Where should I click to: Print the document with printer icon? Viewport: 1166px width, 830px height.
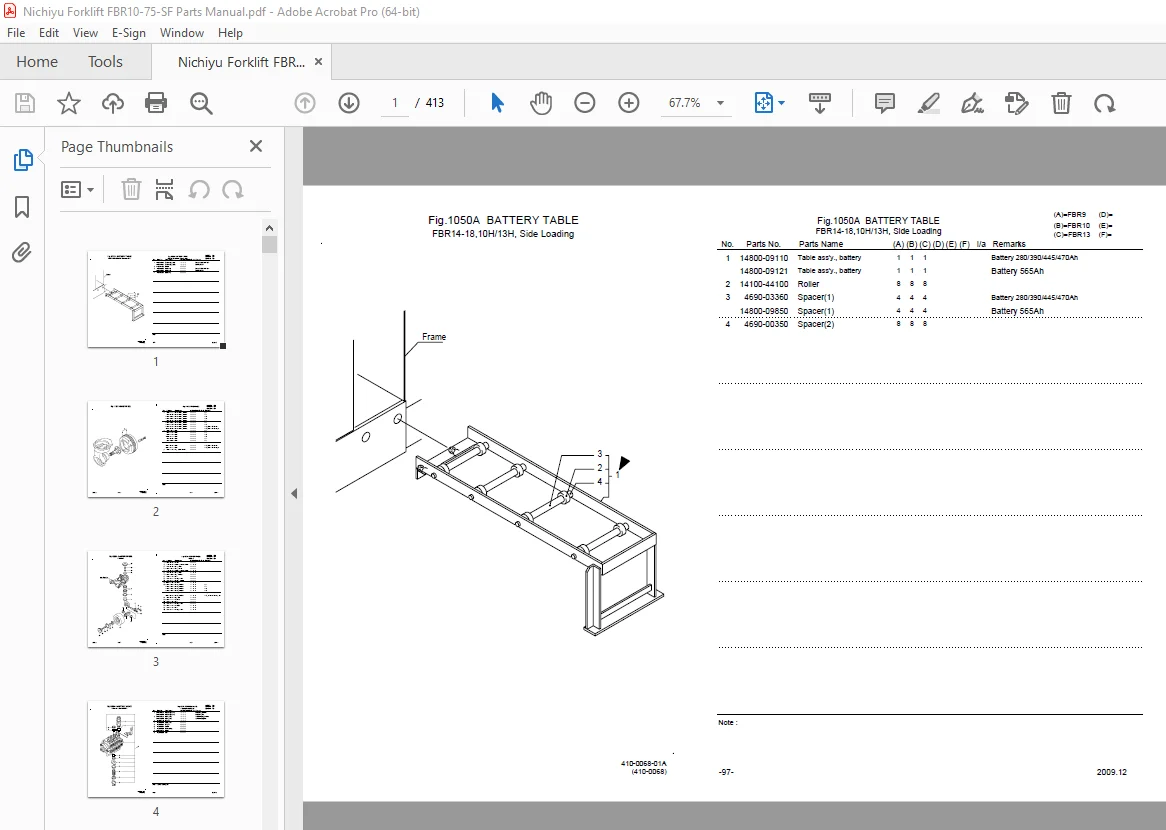(x=156, y=103)
